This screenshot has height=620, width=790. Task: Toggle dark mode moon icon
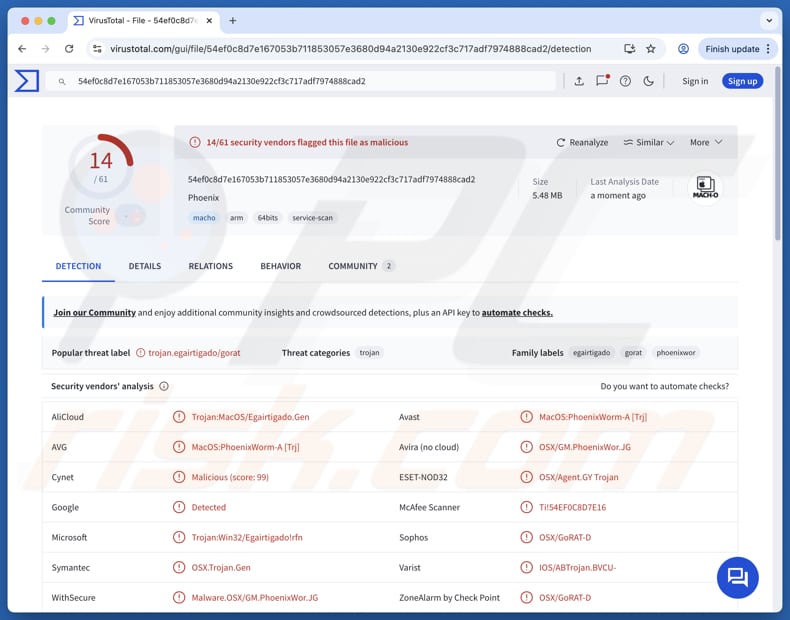648,81
